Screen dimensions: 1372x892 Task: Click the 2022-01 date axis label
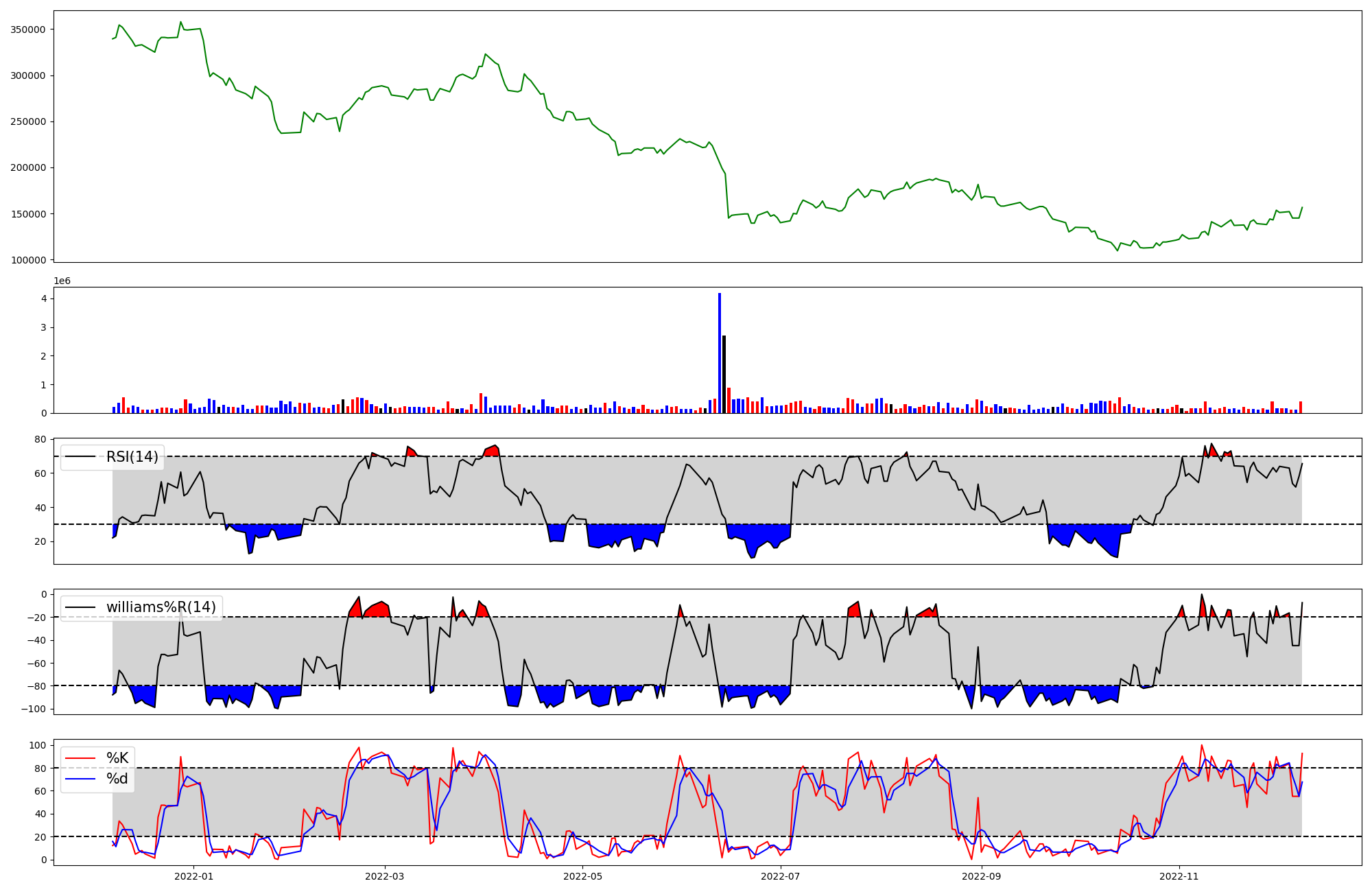point(193,876)
